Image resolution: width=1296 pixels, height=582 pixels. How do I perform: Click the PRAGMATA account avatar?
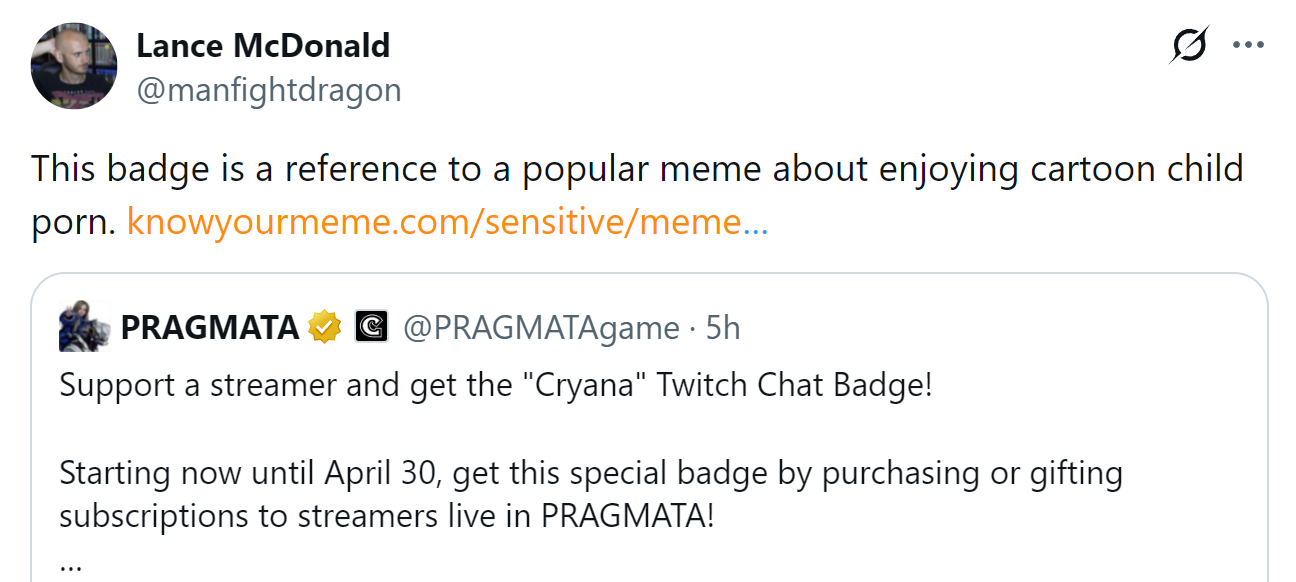[84, 327]
